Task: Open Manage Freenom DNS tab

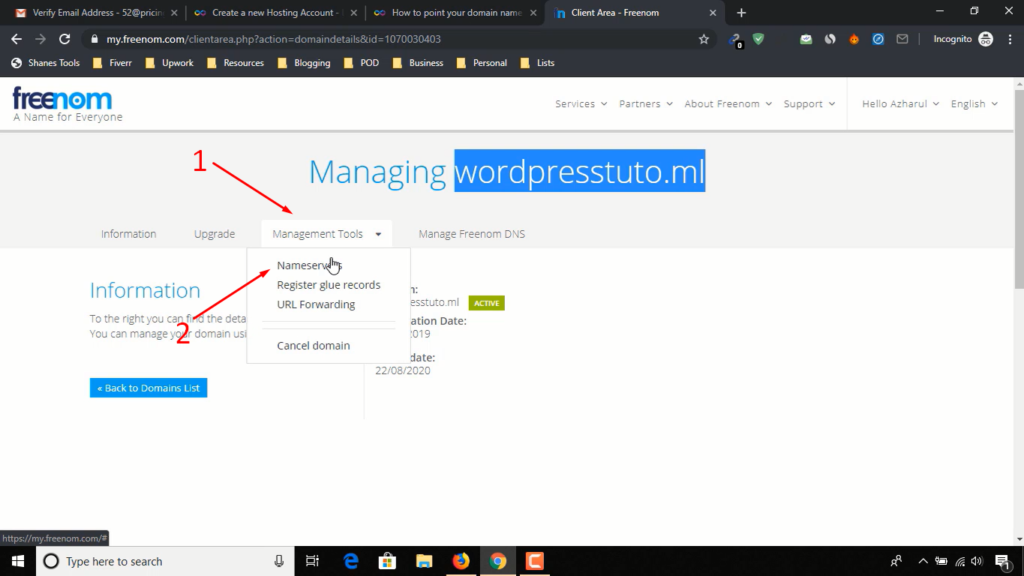Action: 472,234
